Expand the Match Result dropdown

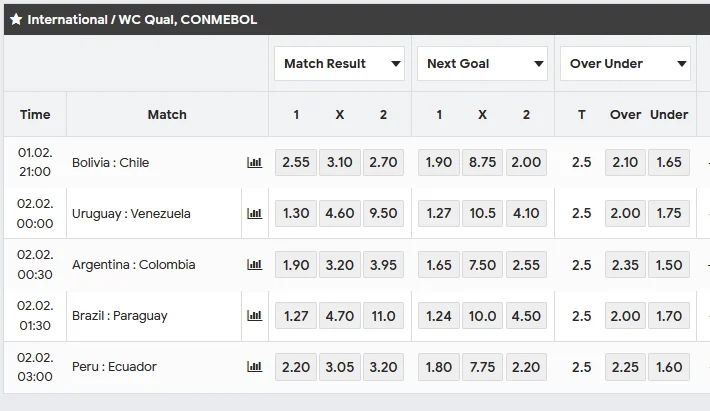click(339, 64)
